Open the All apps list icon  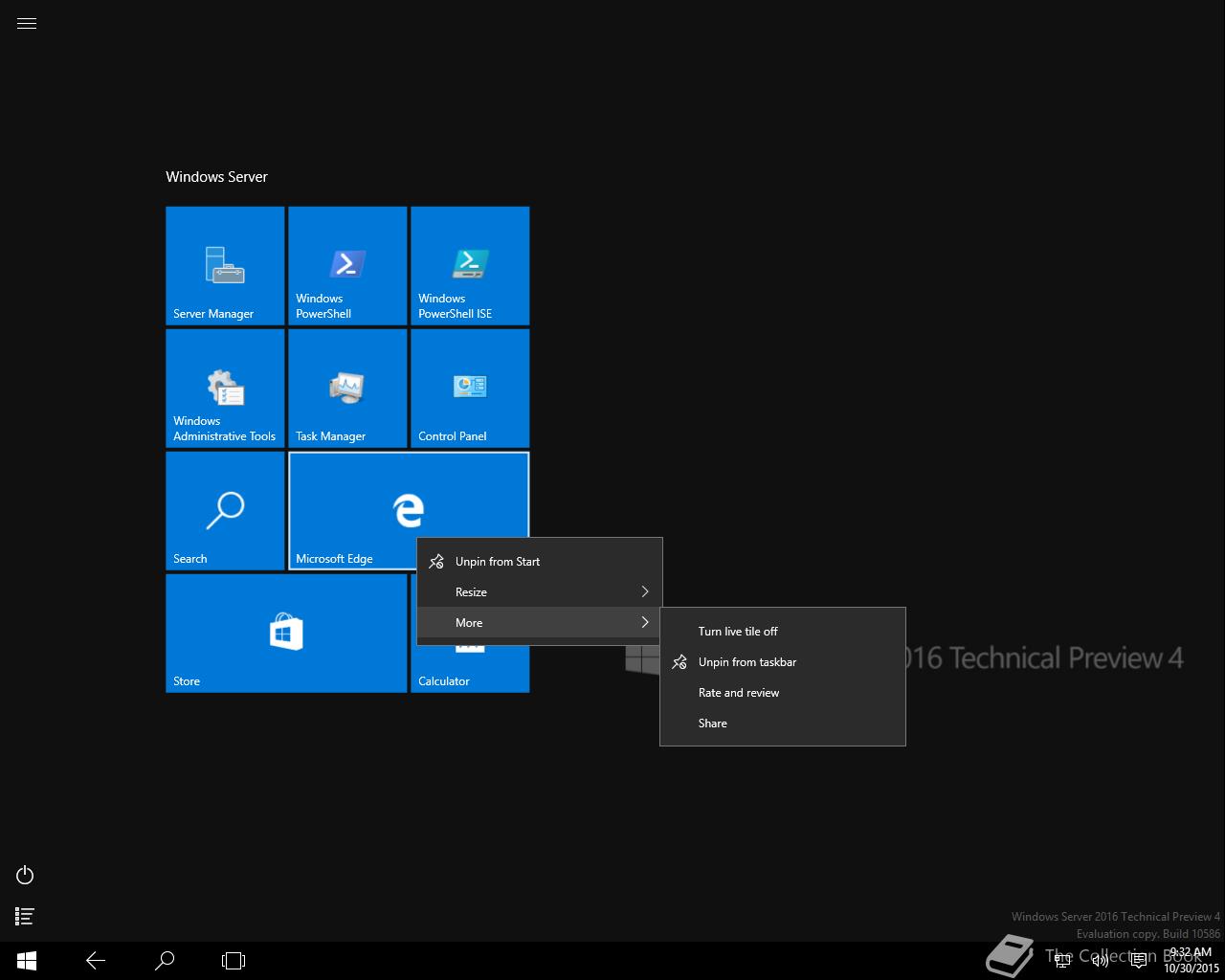25,917
